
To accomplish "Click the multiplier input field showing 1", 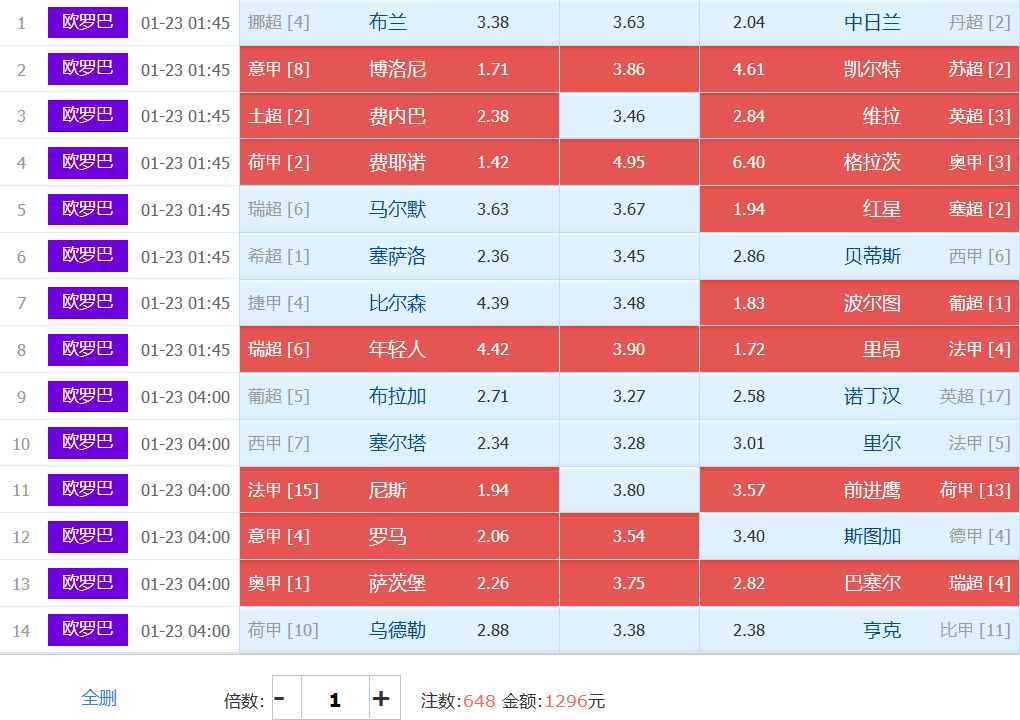I will [x=334, y=698].
